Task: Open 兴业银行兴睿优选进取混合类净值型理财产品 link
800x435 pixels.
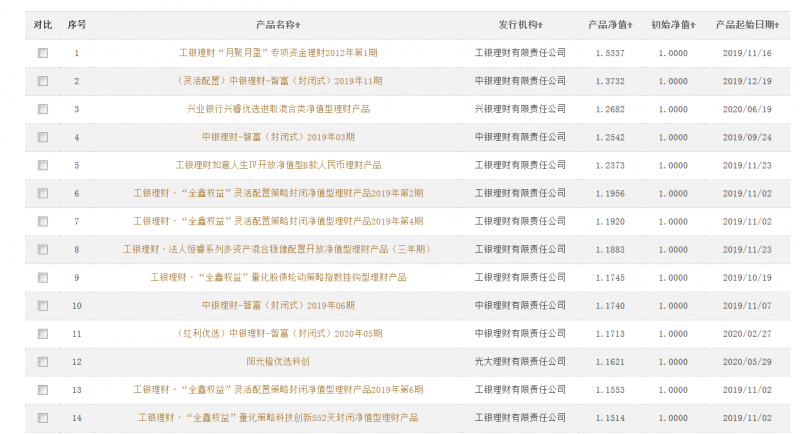Action: coord(278,109)
